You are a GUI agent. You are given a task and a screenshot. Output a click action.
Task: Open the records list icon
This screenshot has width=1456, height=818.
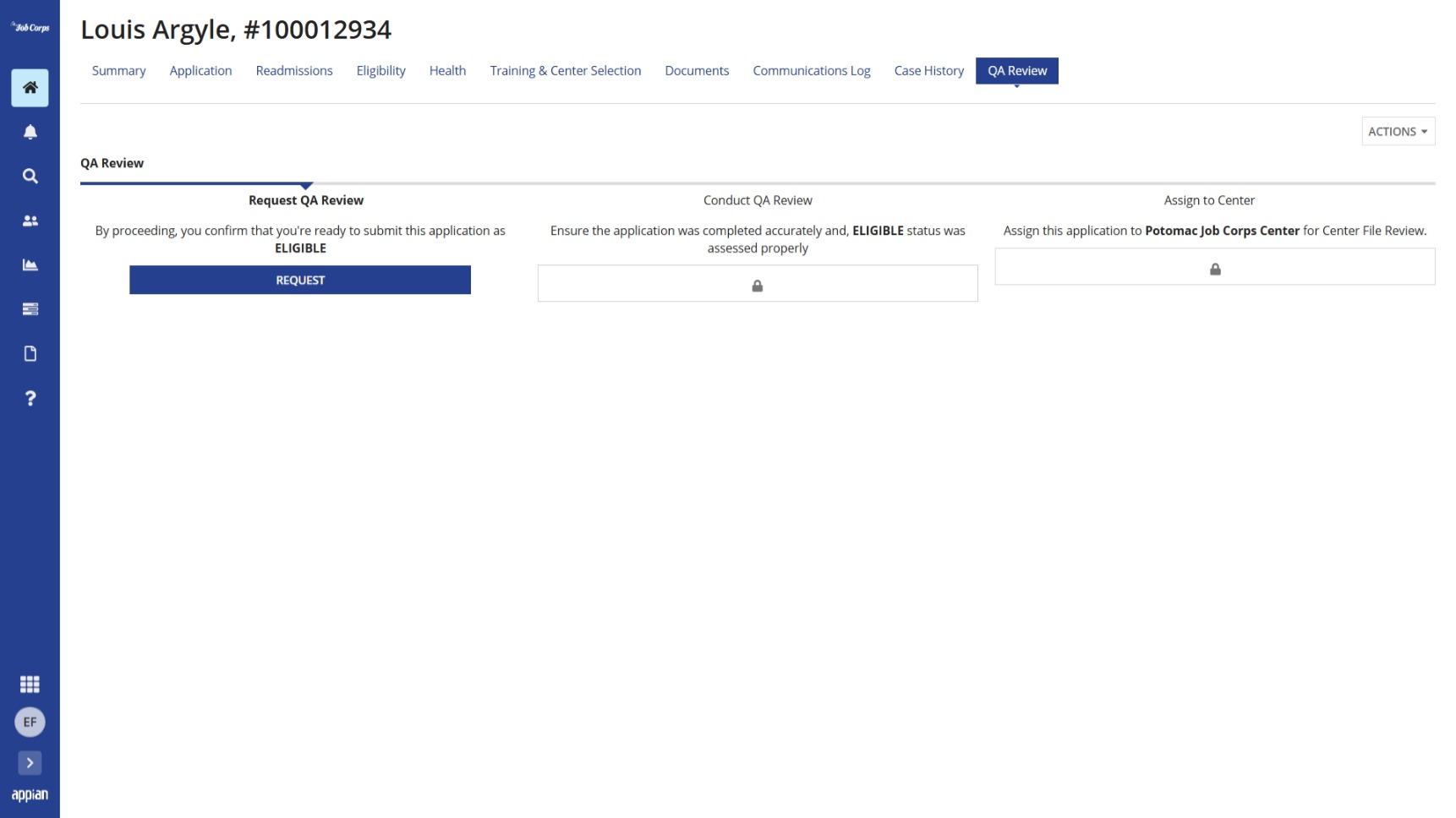click(x=30, y=309)
